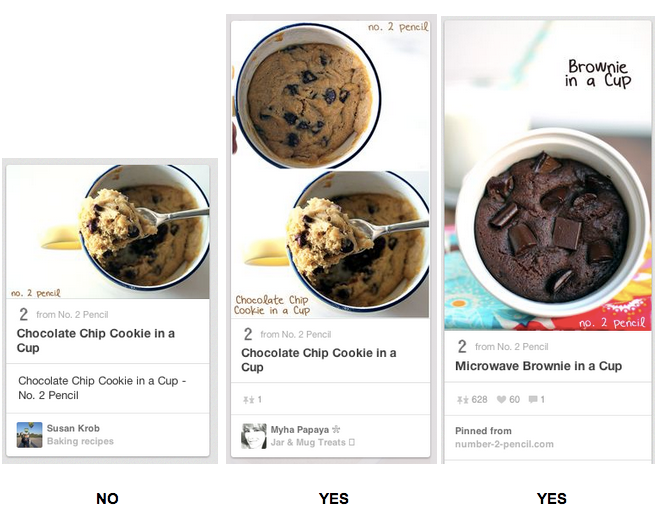Click Chocolate Chip Cookie title on middle pin
The image size is (659, 527).
click(319, 360)
